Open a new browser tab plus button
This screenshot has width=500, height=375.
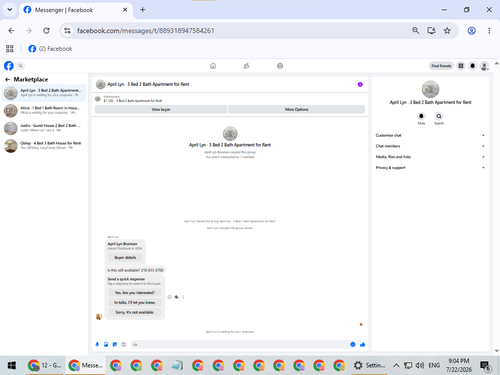pyautogui.click(x=143, y=10)
